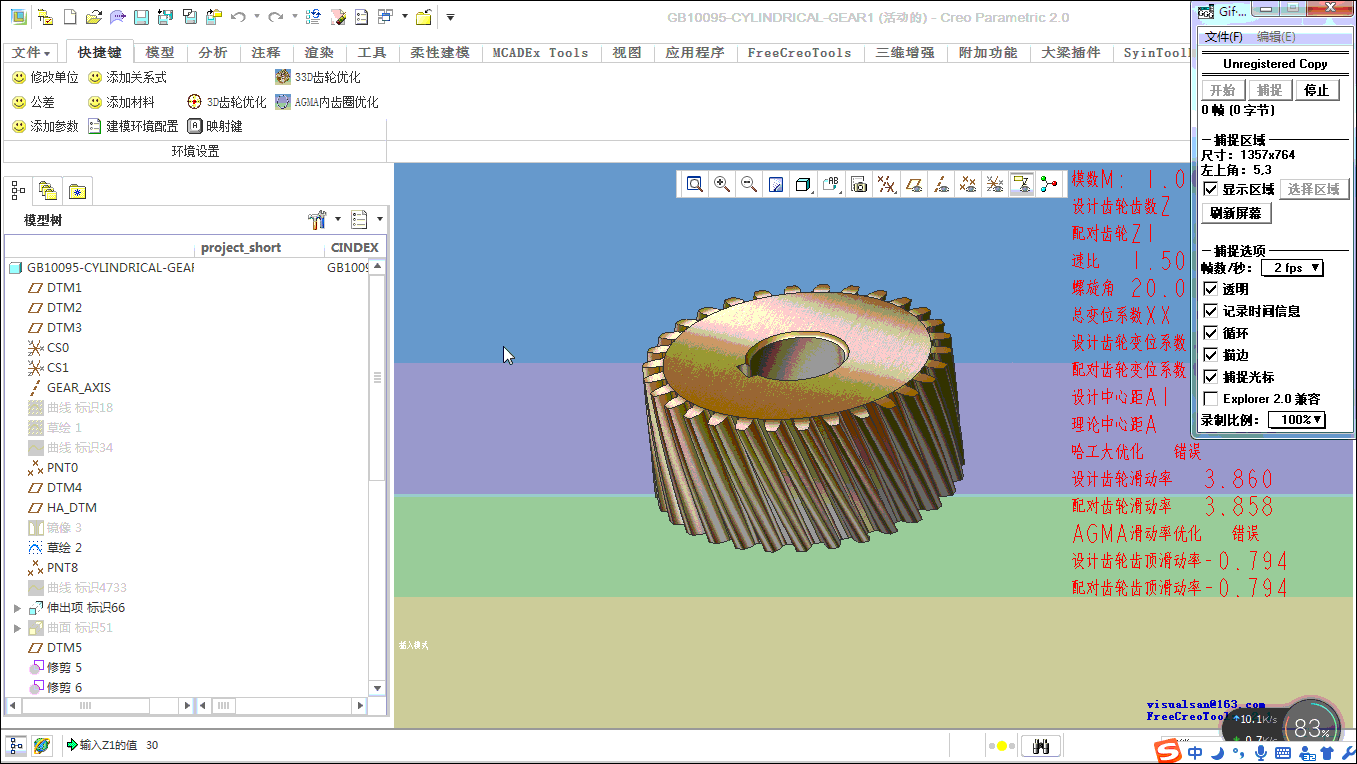Open 建模环境配置 settings

(133, 126)
